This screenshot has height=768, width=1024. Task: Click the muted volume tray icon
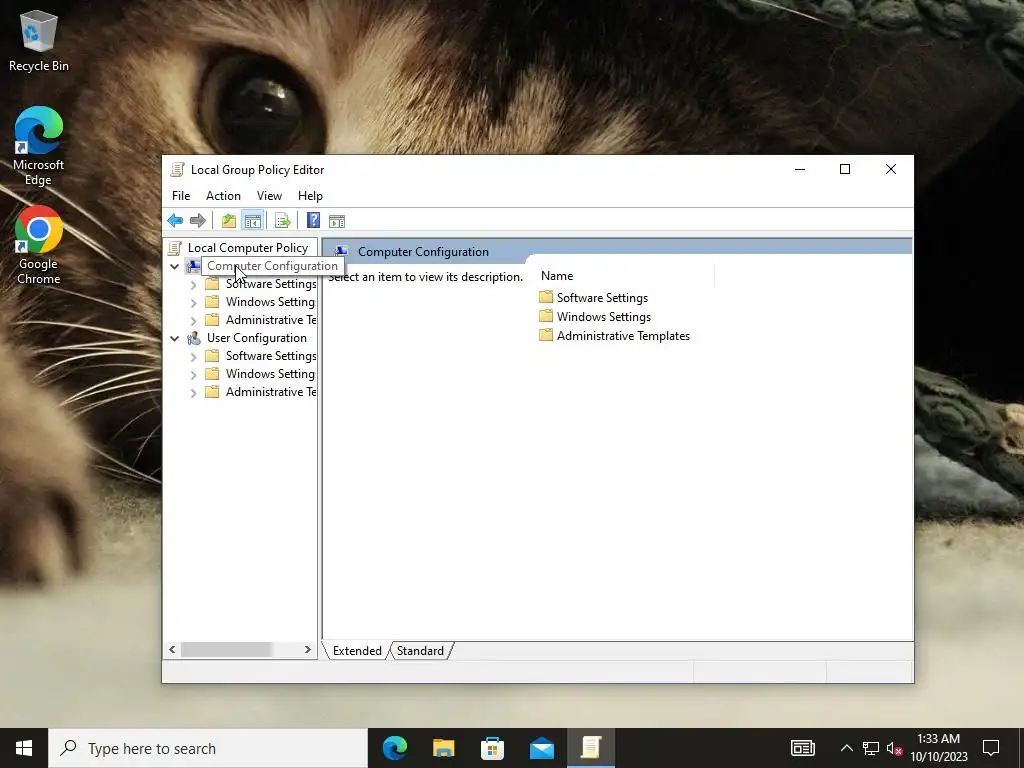(x=895, y=748)
